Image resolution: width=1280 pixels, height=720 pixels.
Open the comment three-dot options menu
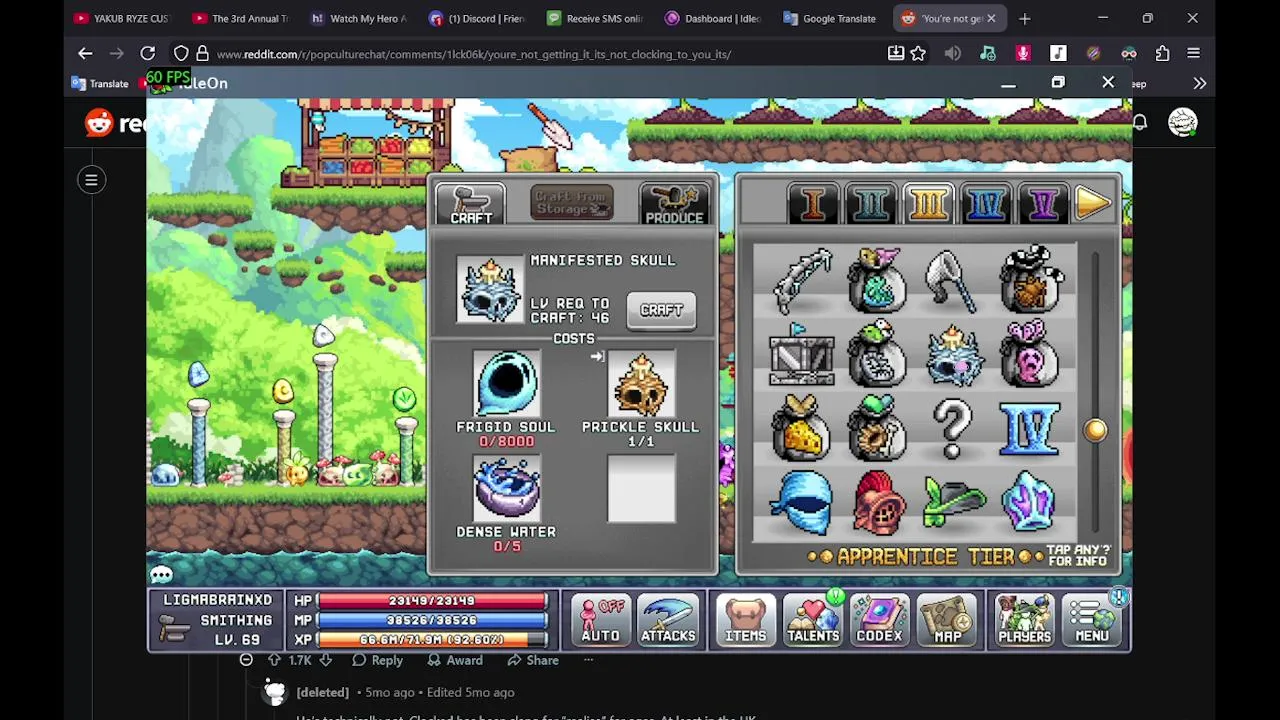[587, 660]
